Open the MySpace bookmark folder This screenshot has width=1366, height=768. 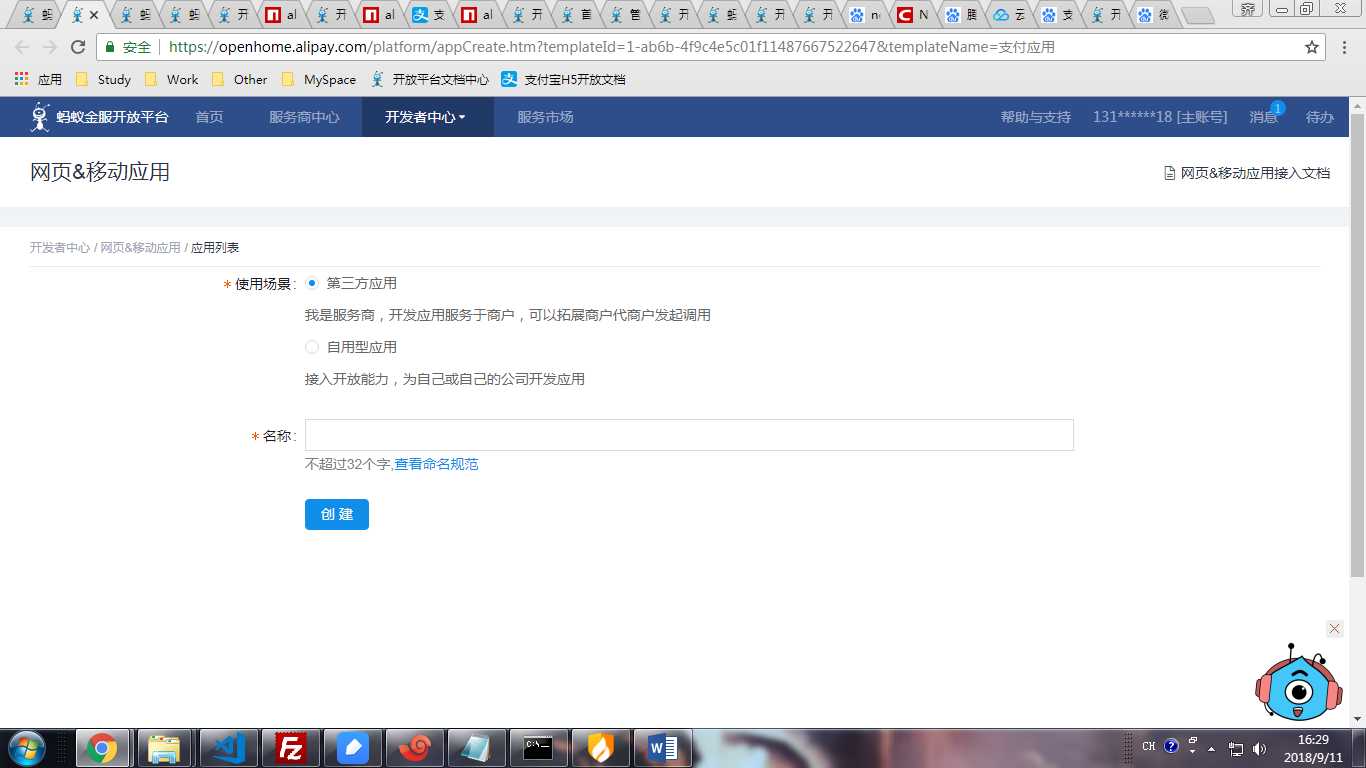(x=318, y=79)
